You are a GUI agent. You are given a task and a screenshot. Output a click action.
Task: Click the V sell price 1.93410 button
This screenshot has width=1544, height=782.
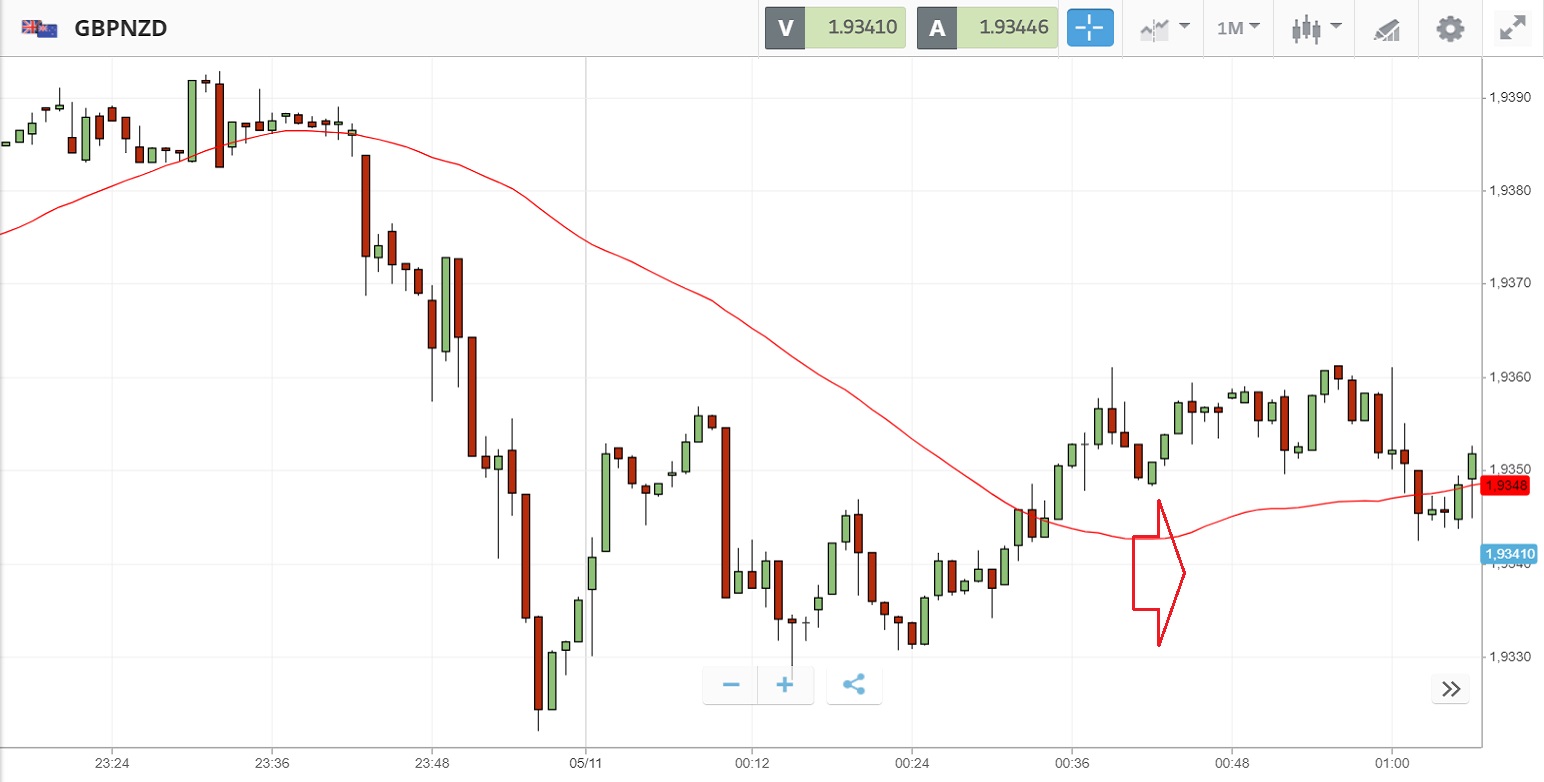[x=835, y=28]
